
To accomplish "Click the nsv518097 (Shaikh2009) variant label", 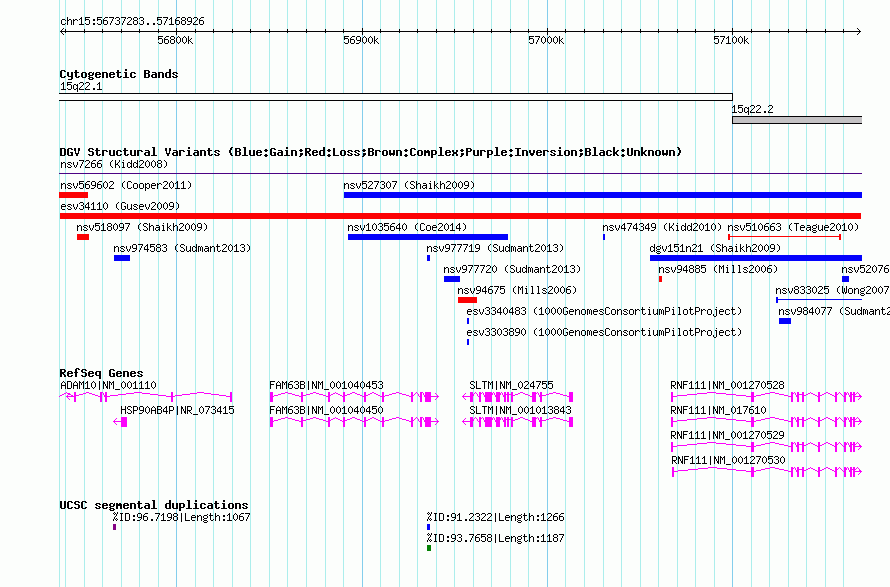I will coord(142,227).
